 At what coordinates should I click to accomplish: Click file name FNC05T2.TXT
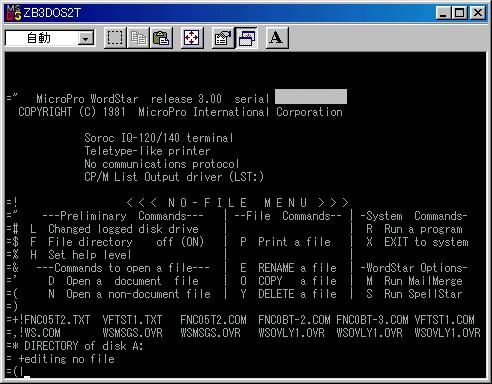[x=57, y=320]
